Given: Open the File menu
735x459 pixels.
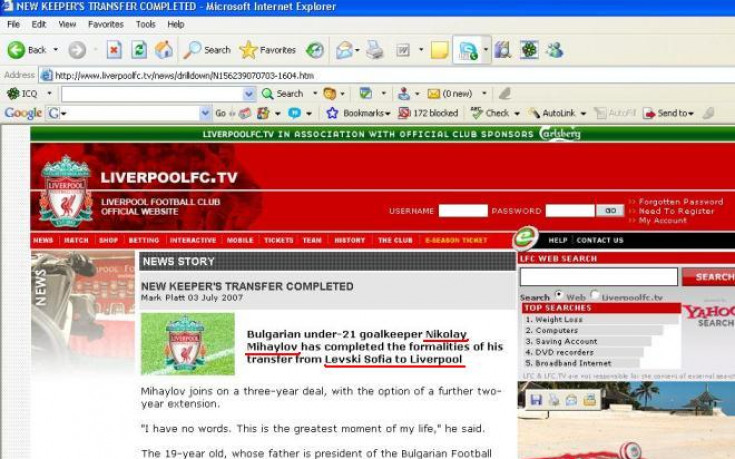Looking at the screenshot, I should pyautogui.click(x=14, y=24).
